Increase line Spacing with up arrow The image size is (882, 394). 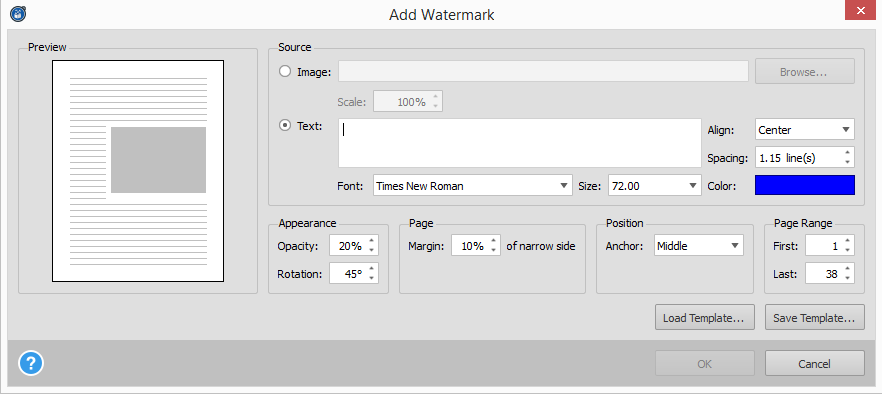coord(847,153)
